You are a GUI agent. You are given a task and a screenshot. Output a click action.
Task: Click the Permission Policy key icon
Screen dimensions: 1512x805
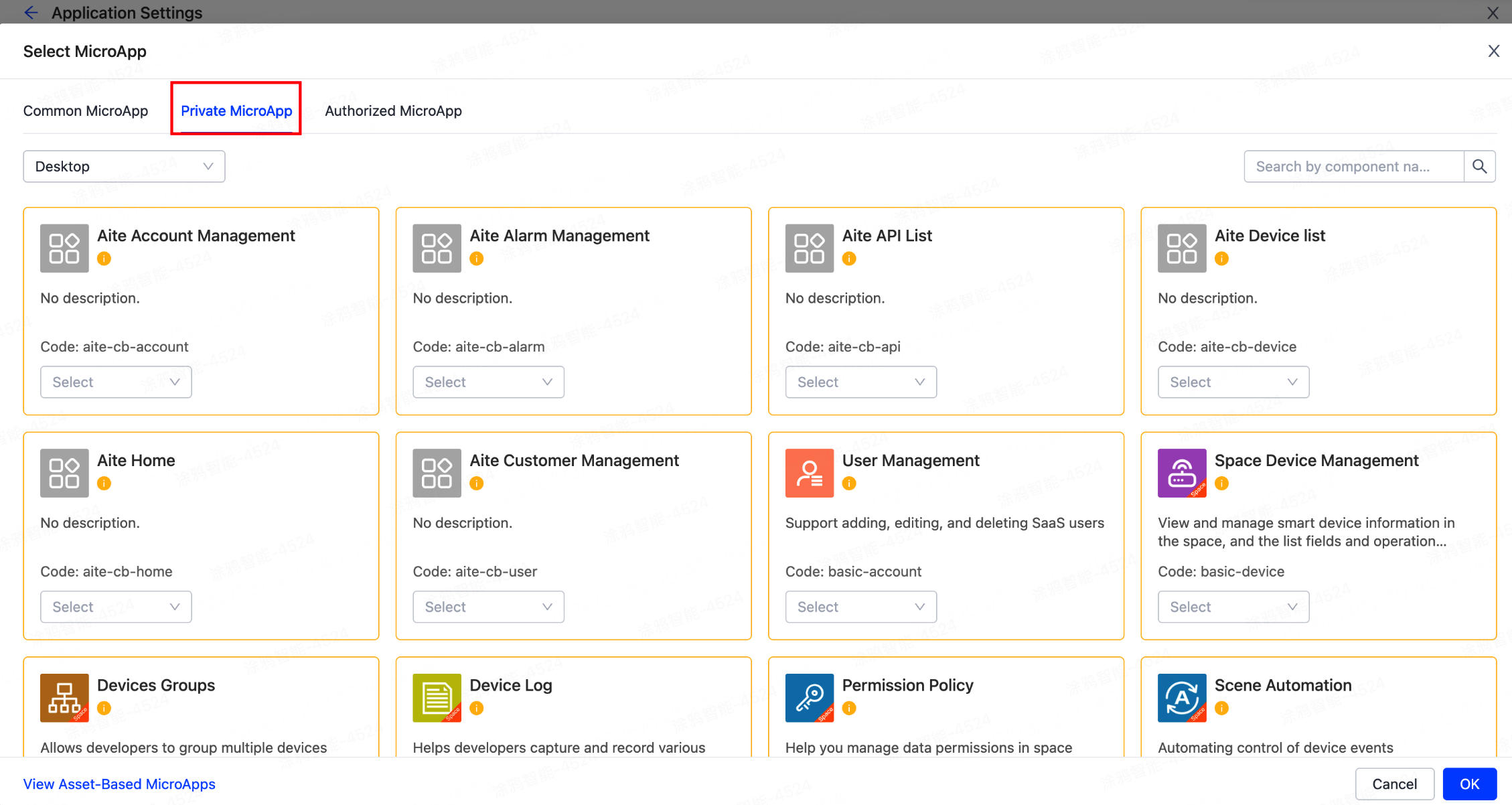(809, 697)
